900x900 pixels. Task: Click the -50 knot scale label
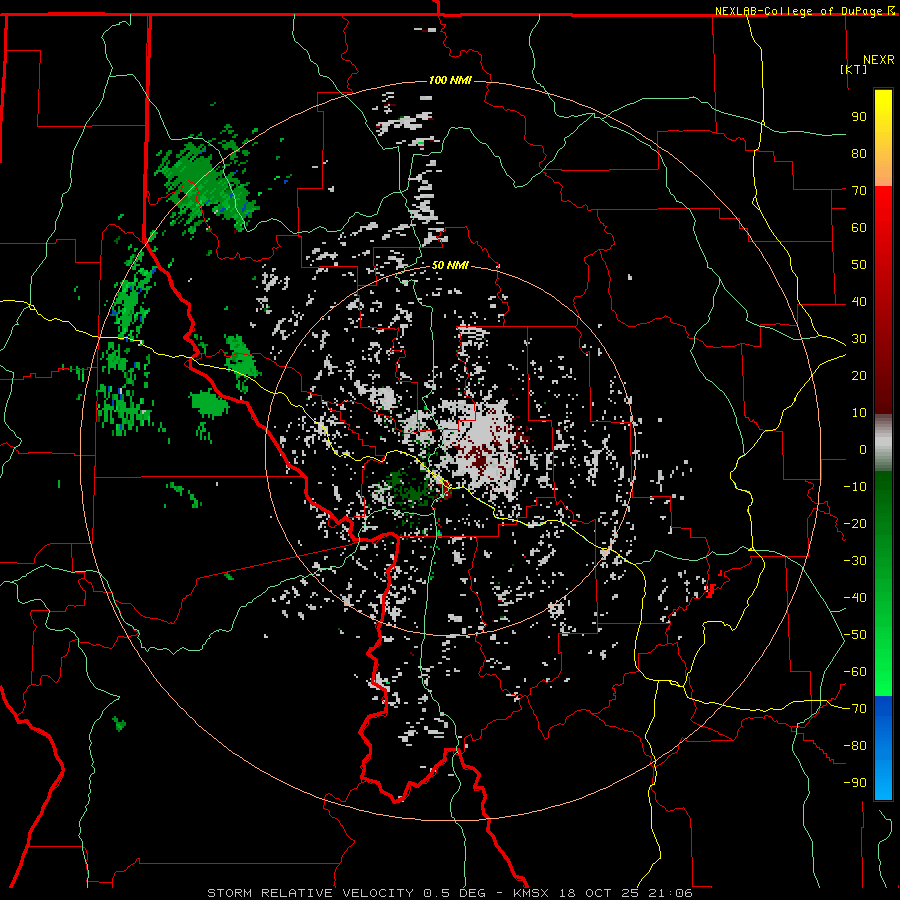[x=855, y=635]
